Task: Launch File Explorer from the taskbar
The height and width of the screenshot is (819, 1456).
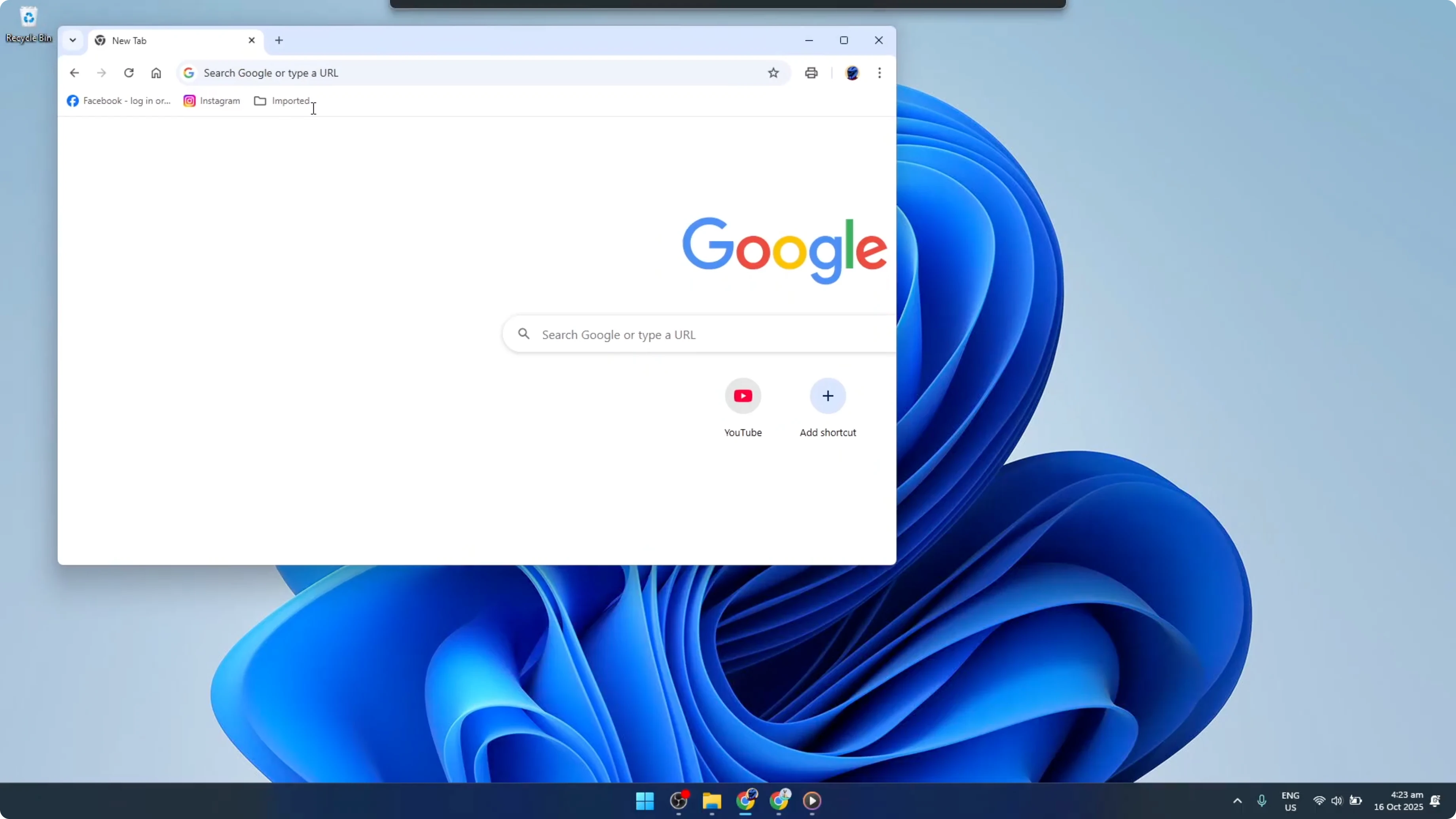Action: [712, 802]
